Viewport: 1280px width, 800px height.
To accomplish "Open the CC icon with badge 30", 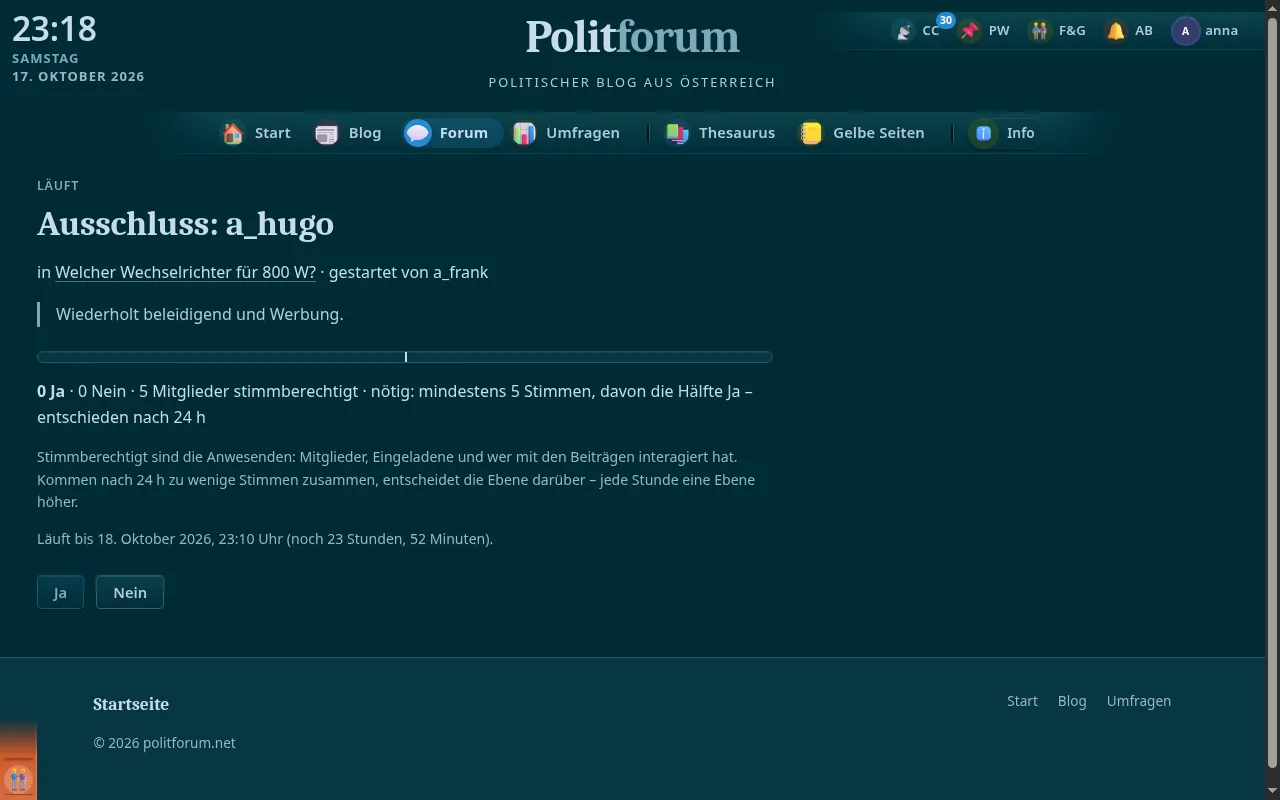I will (904, 31).
